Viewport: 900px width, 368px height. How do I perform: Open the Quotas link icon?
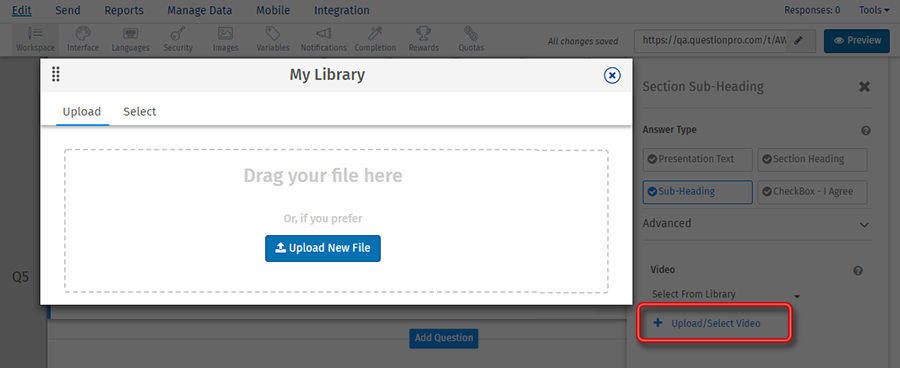pos(471,39)
